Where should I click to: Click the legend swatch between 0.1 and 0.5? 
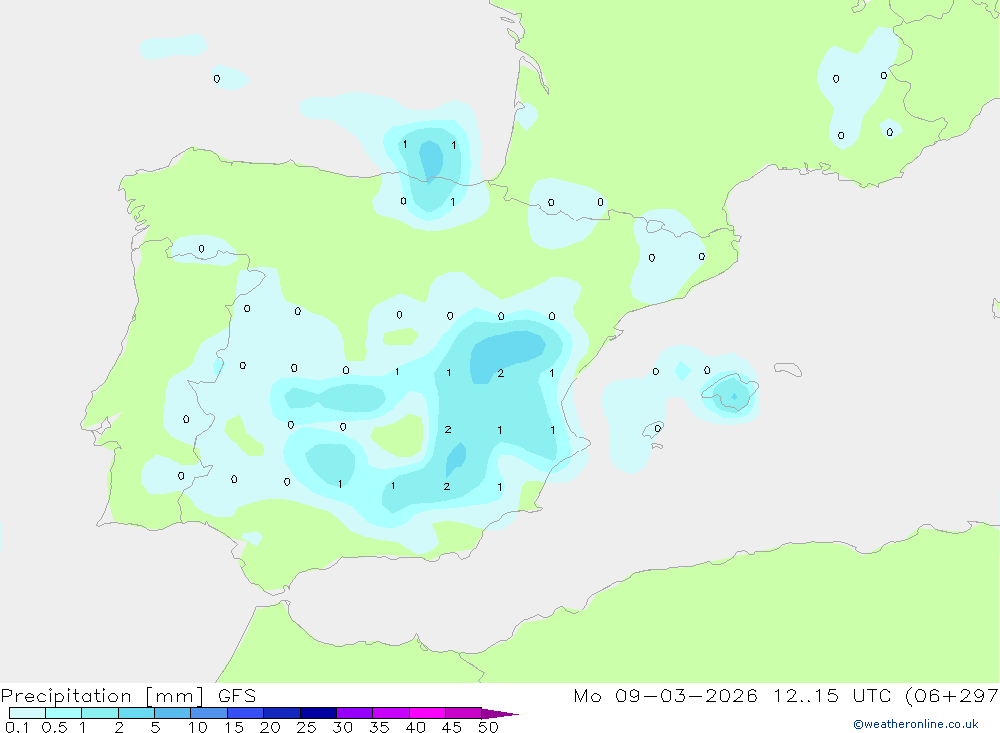pos(27,713)
